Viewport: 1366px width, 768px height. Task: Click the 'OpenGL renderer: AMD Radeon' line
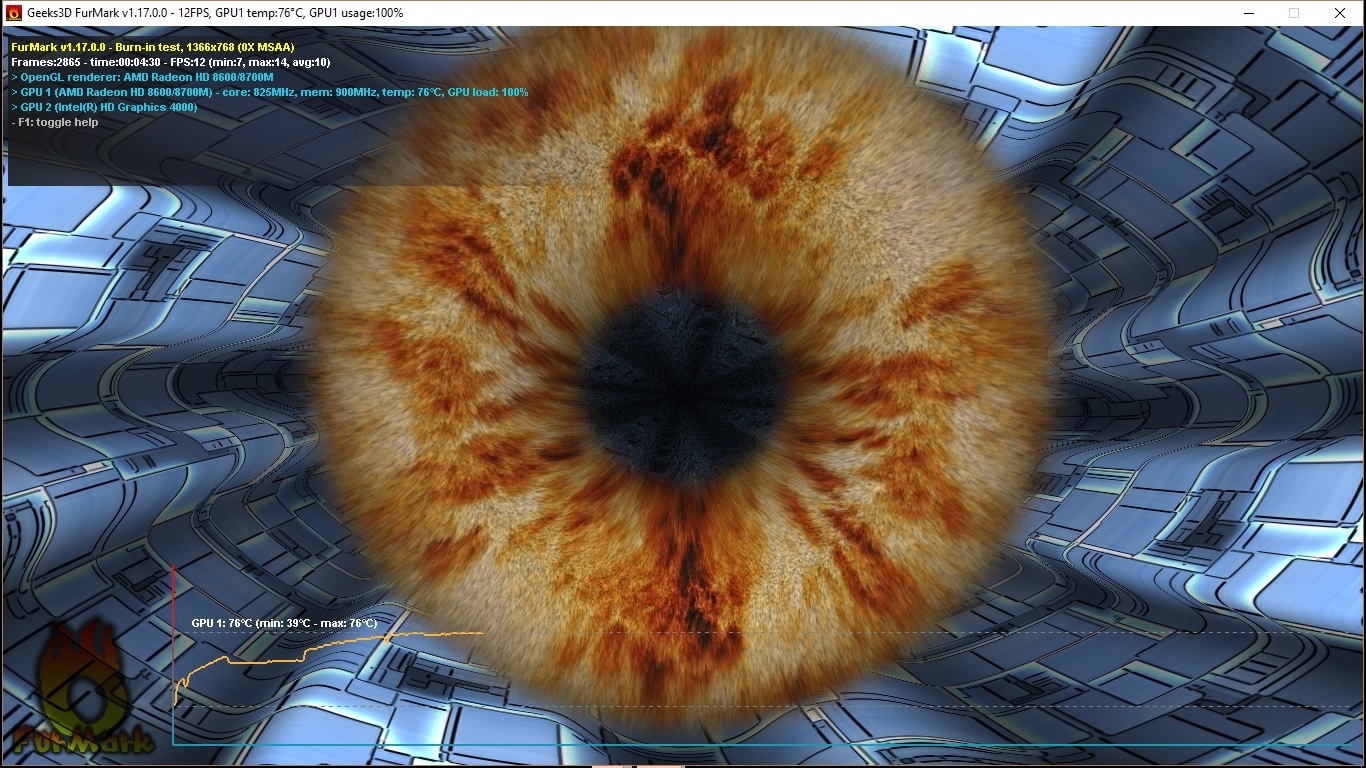(x=142, y=77)
